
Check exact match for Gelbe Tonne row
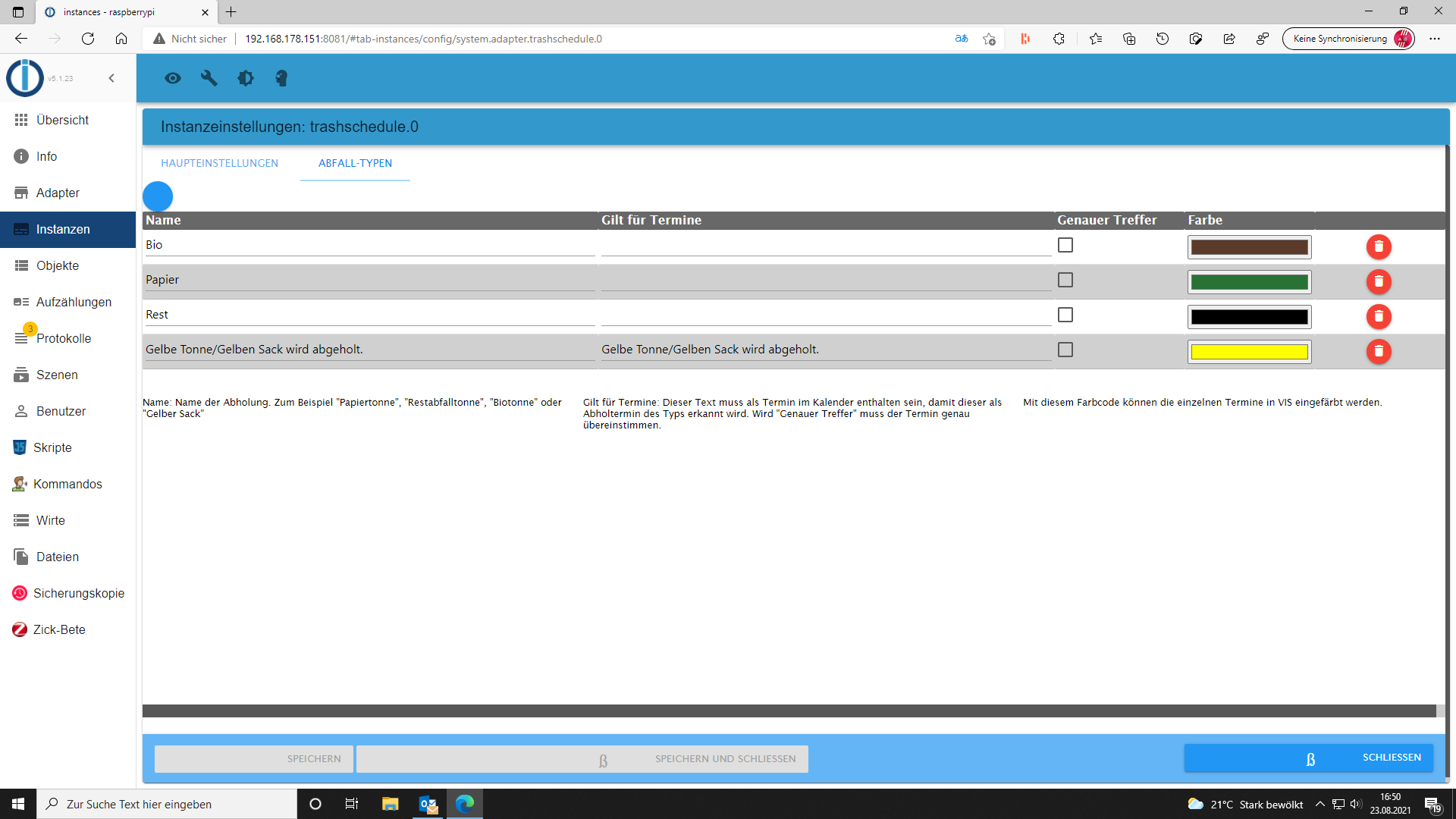tap(1065, 350)
